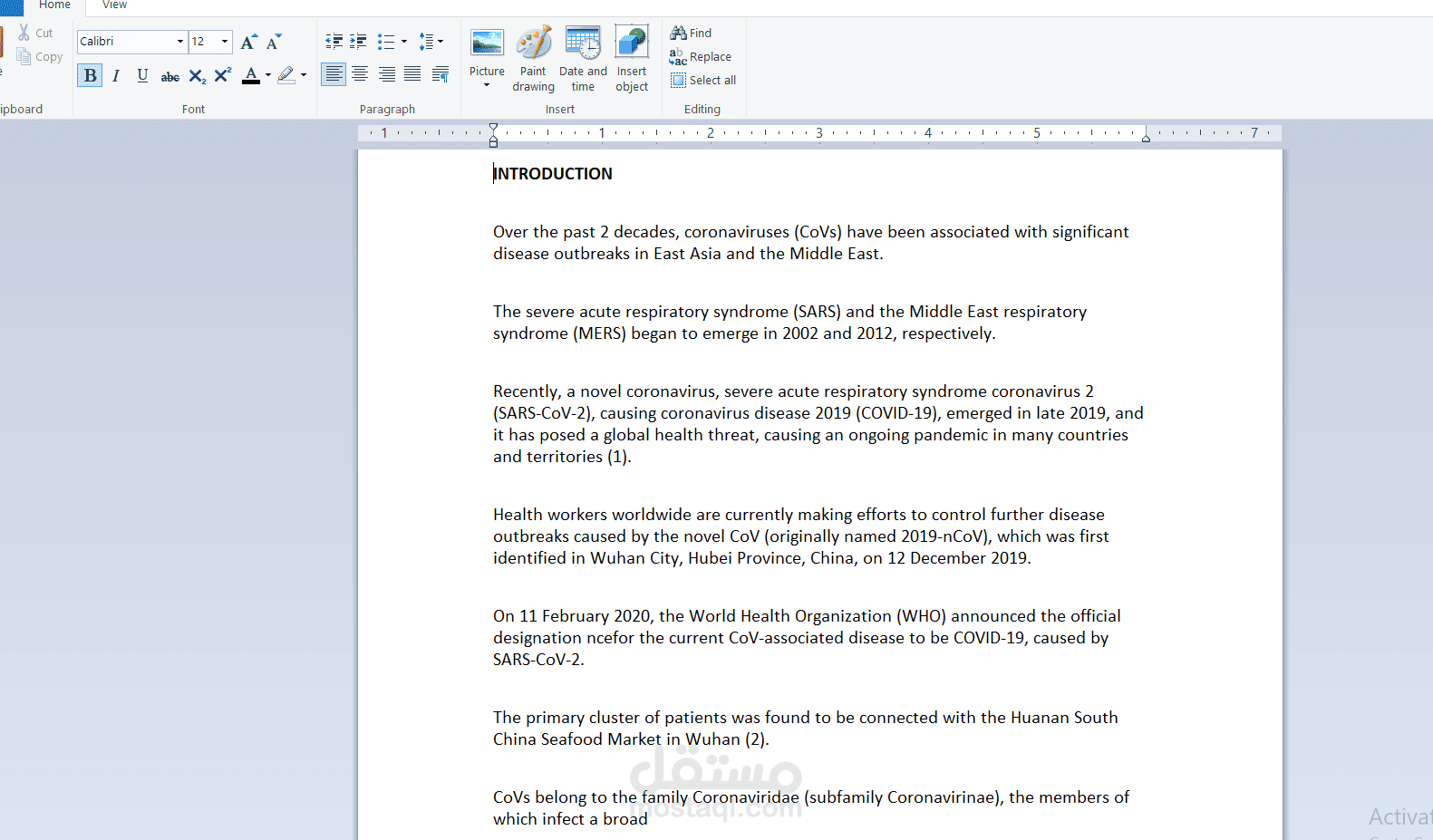This screenshot has height=840, width=1433.
Task: Click the Grow font icon
Action: coord(248,42)
